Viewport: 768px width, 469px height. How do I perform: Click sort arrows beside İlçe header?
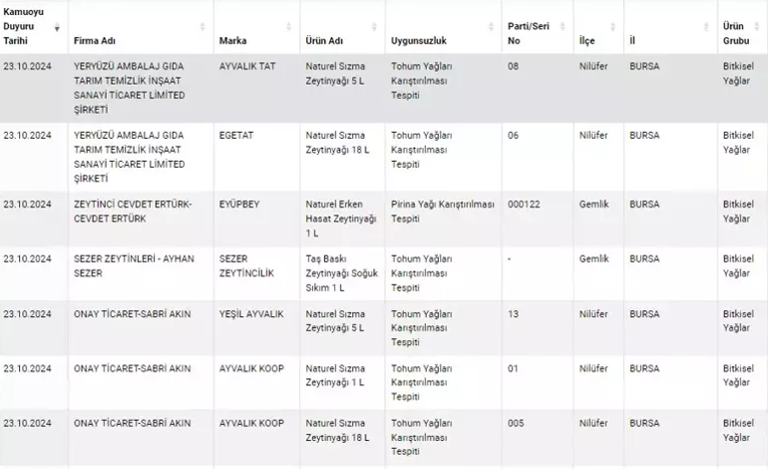(x=612, y=27)
